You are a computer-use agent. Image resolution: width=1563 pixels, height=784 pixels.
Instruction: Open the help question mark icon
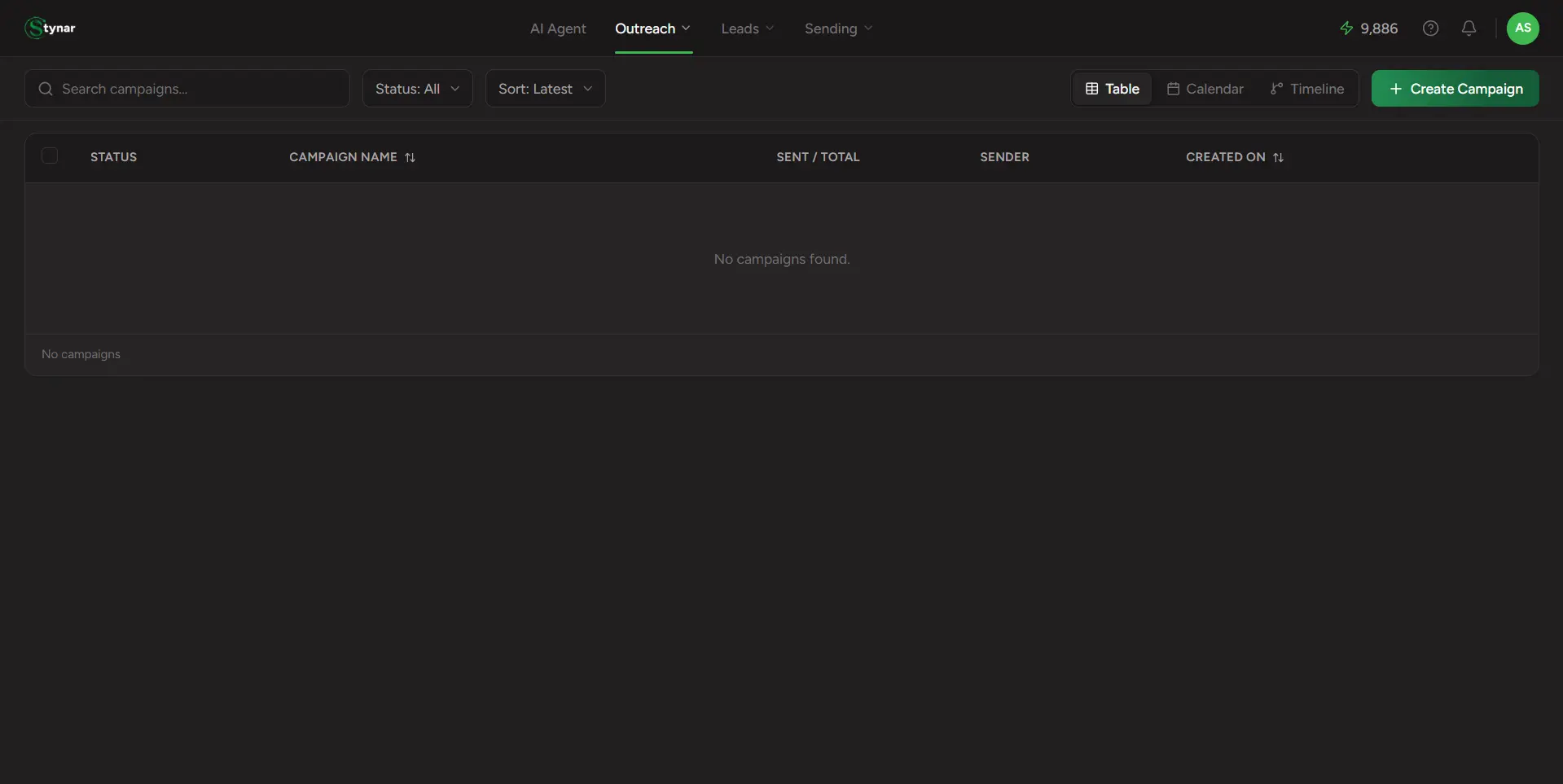coord(1430,28)
